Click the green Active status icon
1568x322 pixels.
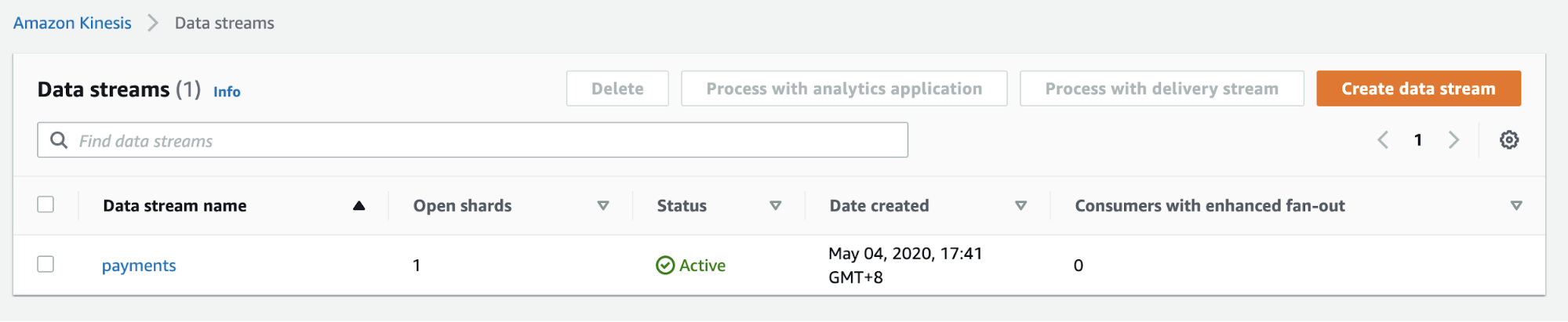pyautogui.click(x=665, y=266)
